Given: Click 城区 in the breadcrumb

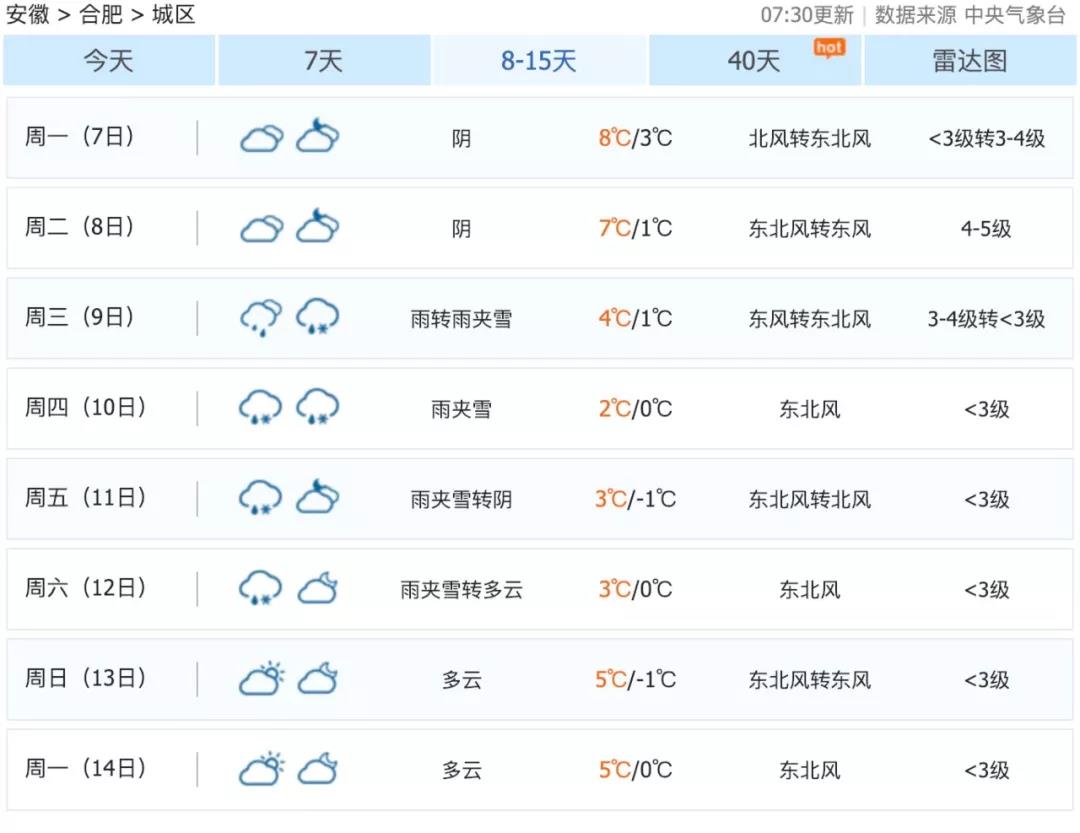Looking at the screenshot, I should point(174,14).
